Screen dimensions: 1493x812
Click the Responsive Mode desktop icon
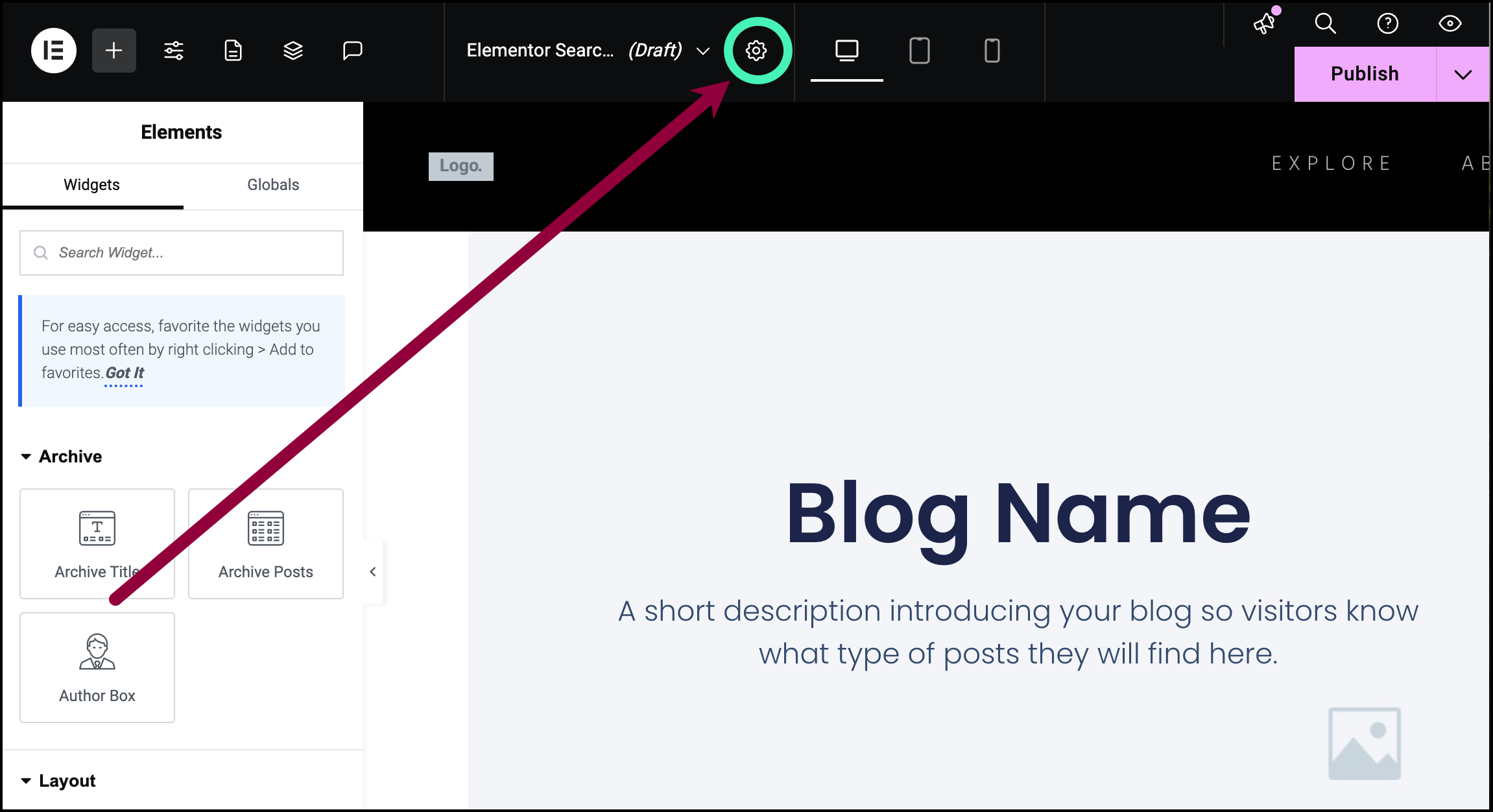click(847, 50)
